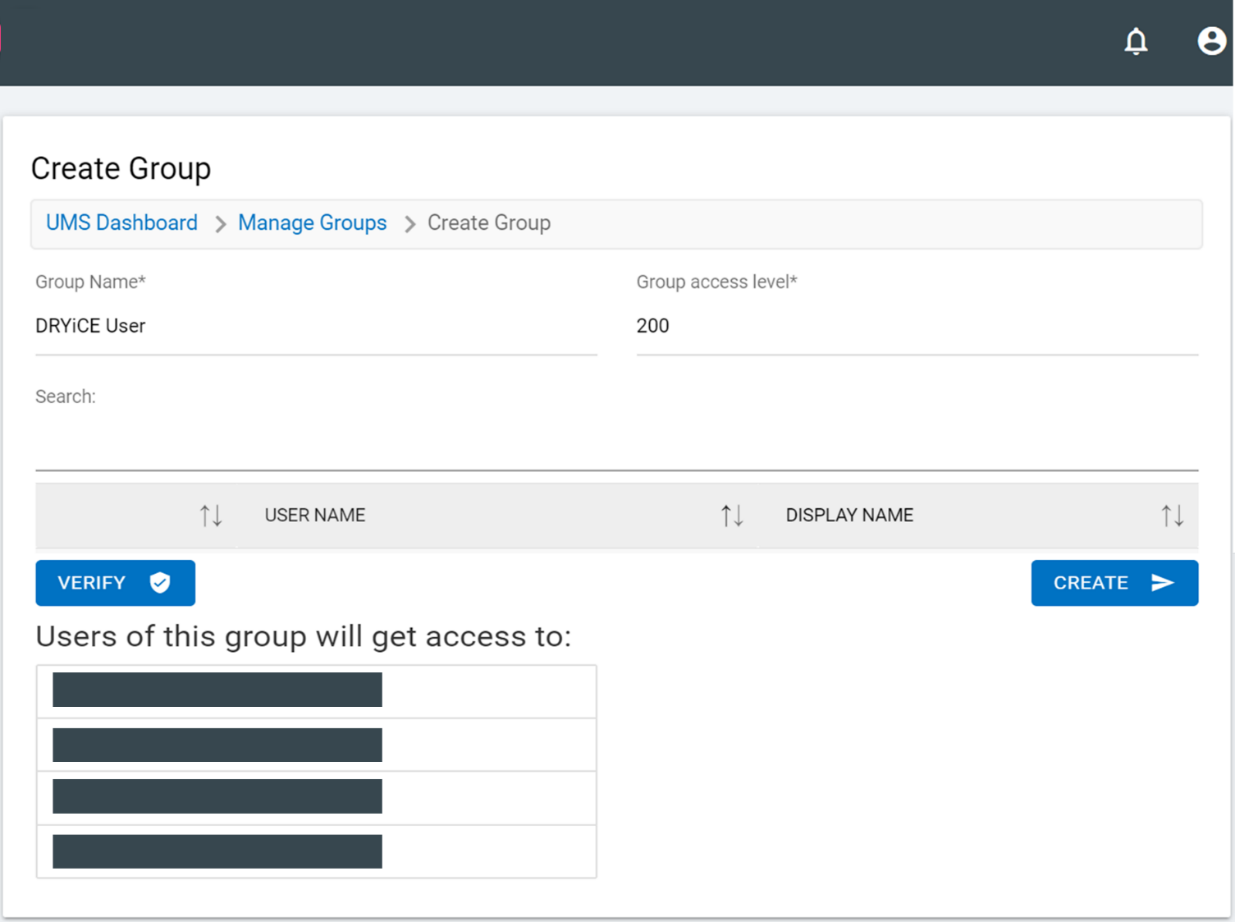Click the DISPLAY NAME column header

[849, 516]
